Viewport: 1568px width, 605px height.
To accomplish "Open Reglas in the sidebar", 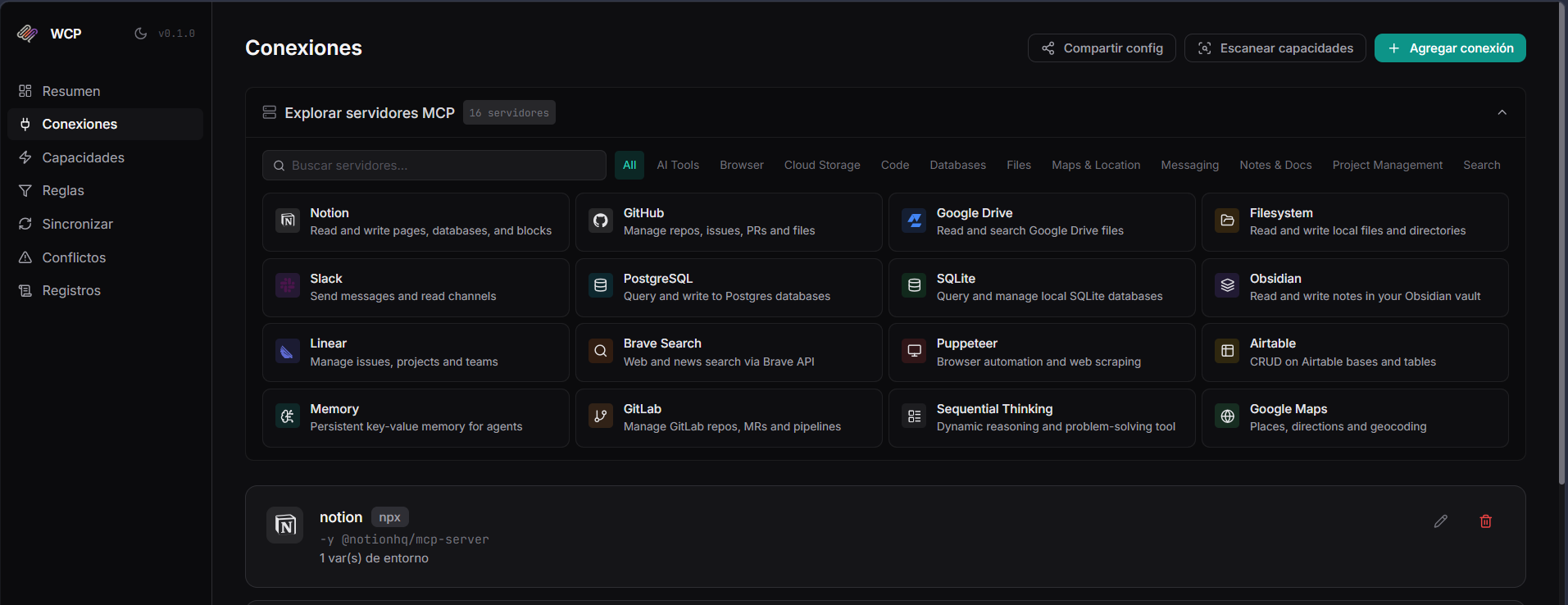I will 105,190.
